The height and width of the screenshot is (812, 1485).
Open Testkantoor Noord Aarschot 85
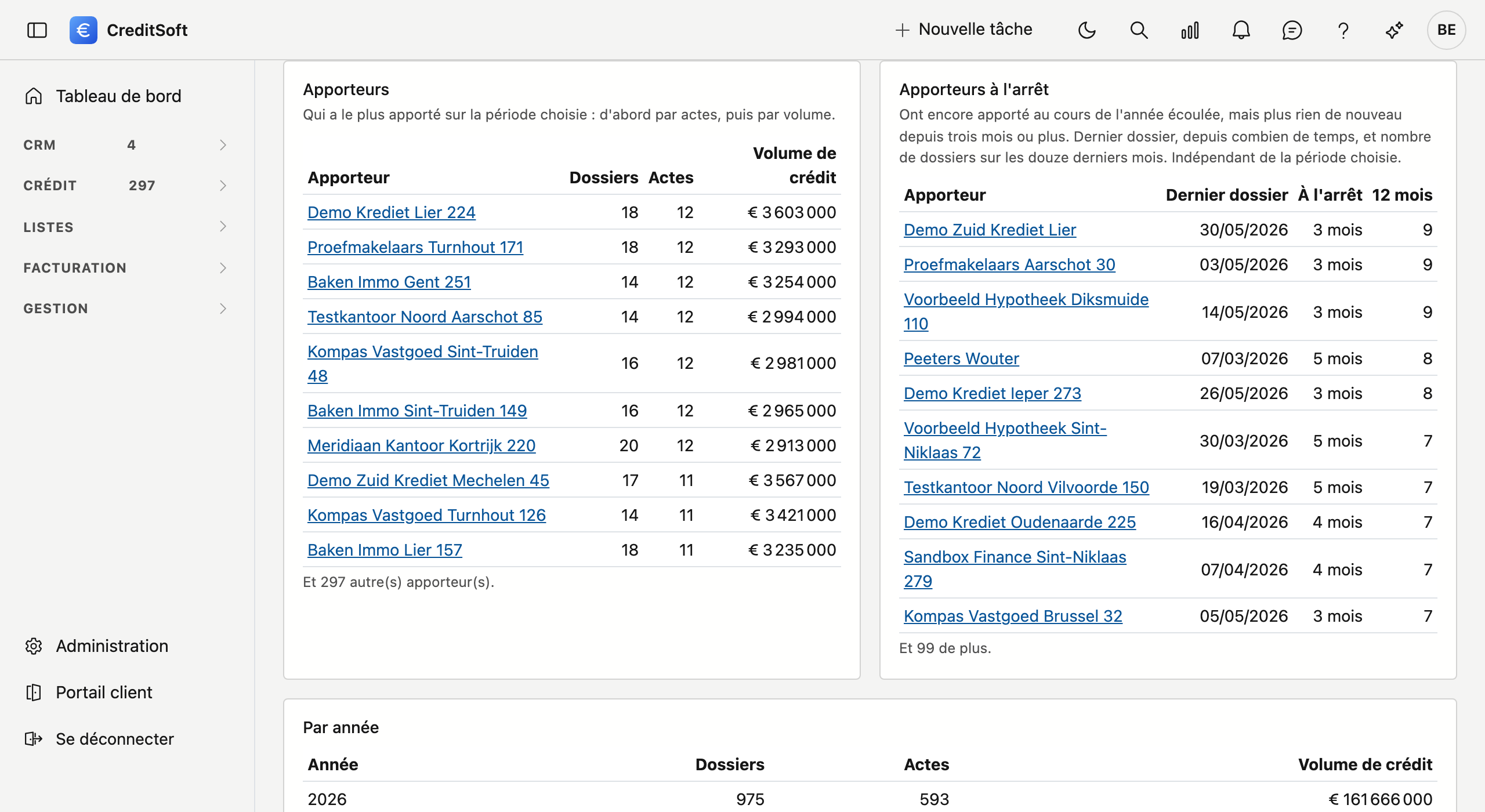click(425, 317)
